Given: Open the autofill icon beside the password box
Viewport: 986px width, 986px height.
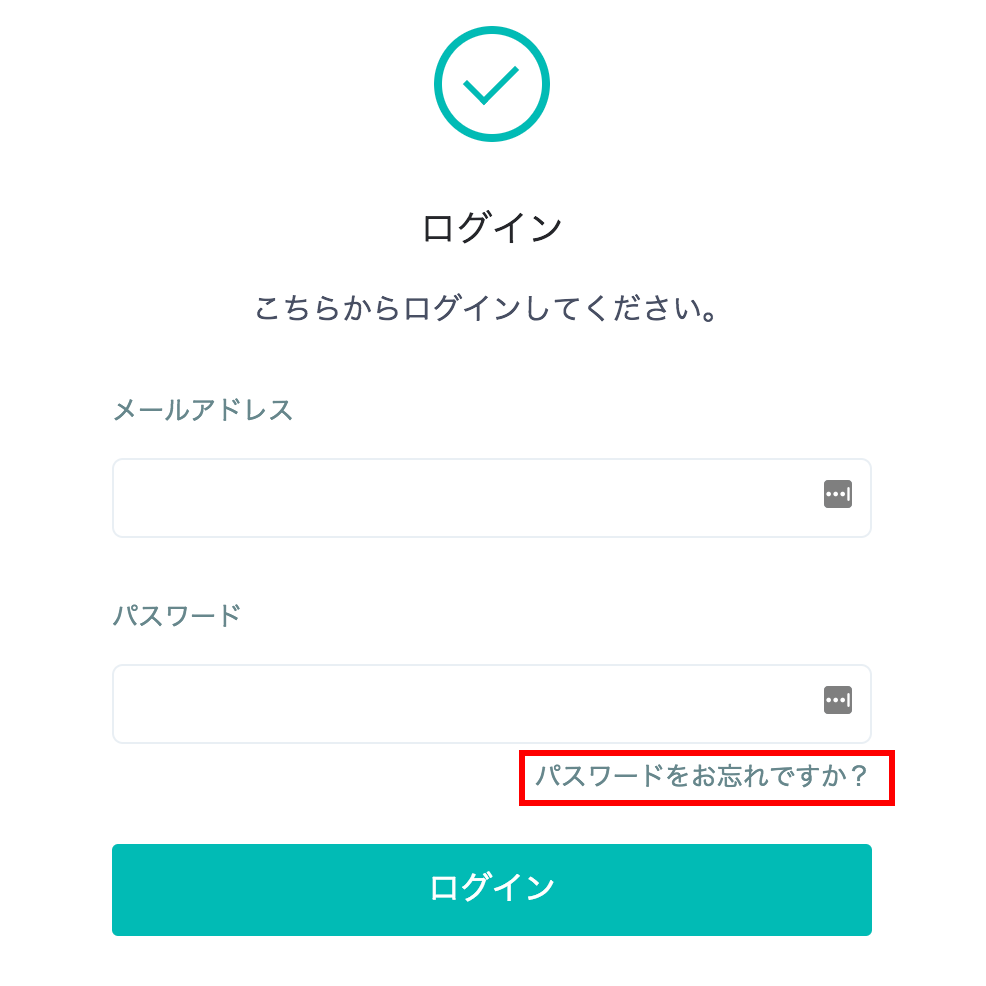Looking at the screenshot, I should [837, 700].
